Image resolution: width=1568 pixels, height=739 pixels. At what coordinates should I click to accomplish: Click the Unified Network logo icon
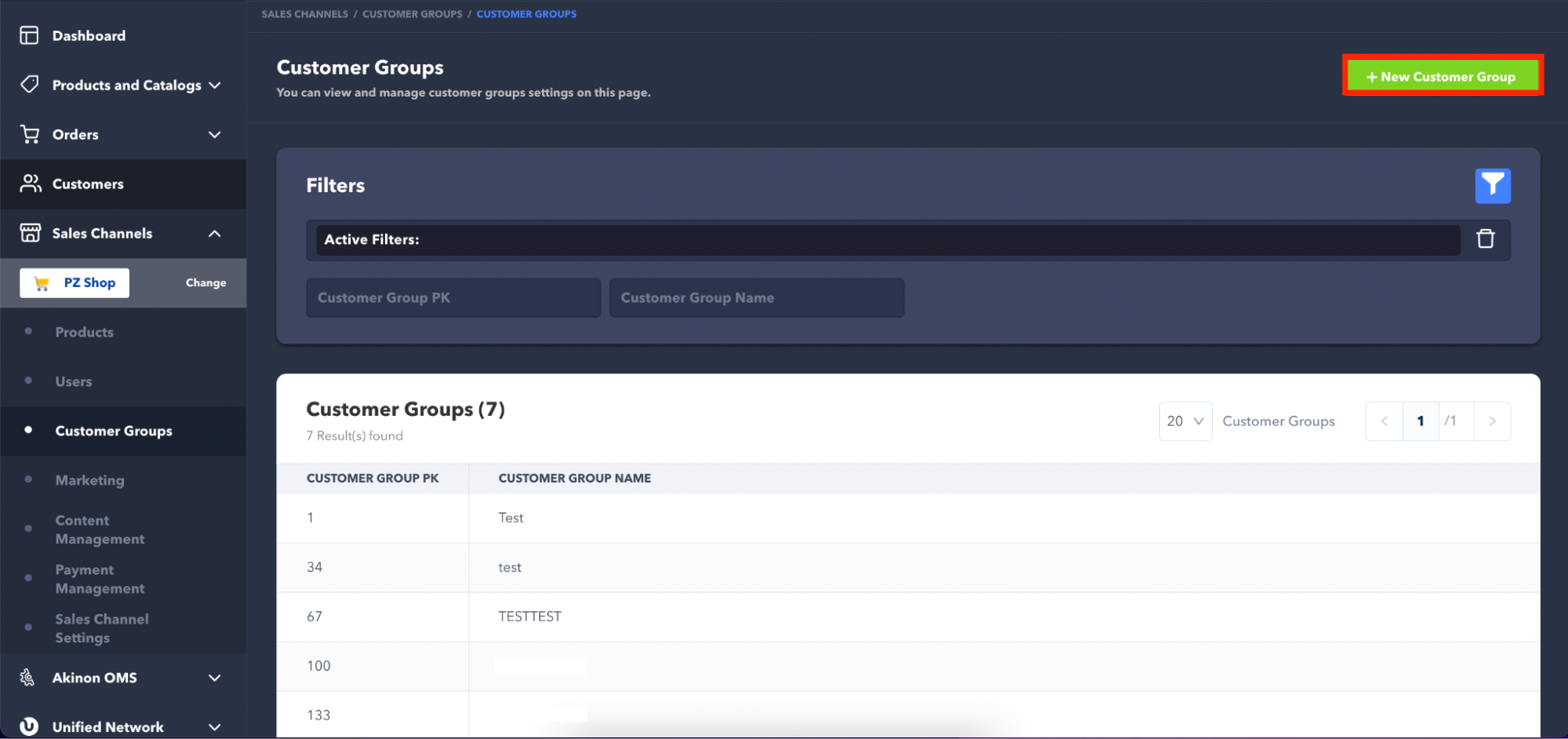[29, 726]
